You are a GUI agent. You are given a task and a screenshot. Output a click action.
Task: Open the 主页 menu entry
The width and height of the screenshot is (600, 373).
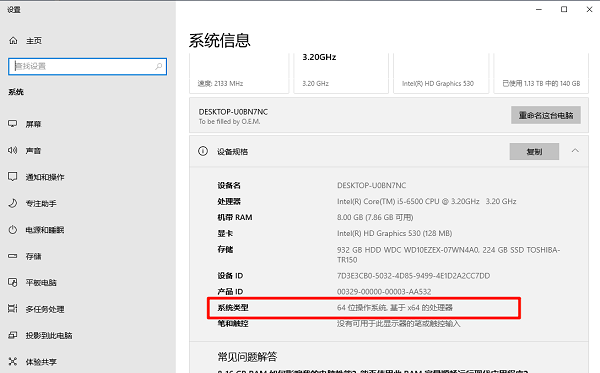click(x=88, y=41)
